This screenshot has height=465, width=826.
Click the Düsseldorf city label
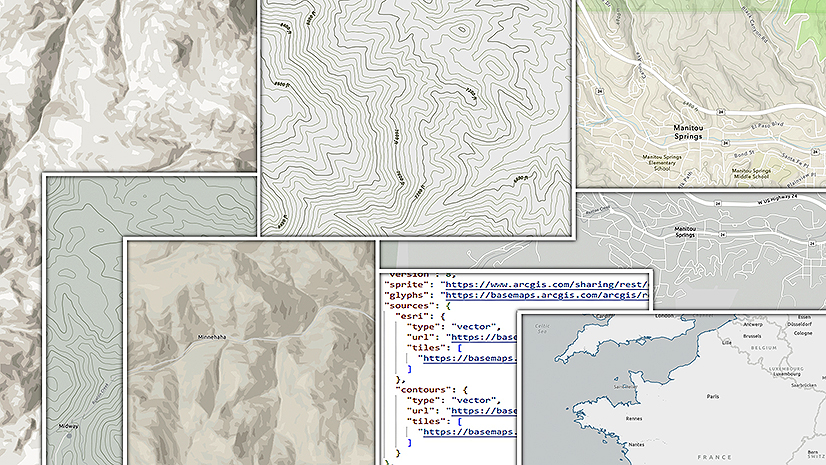(800, 324)
